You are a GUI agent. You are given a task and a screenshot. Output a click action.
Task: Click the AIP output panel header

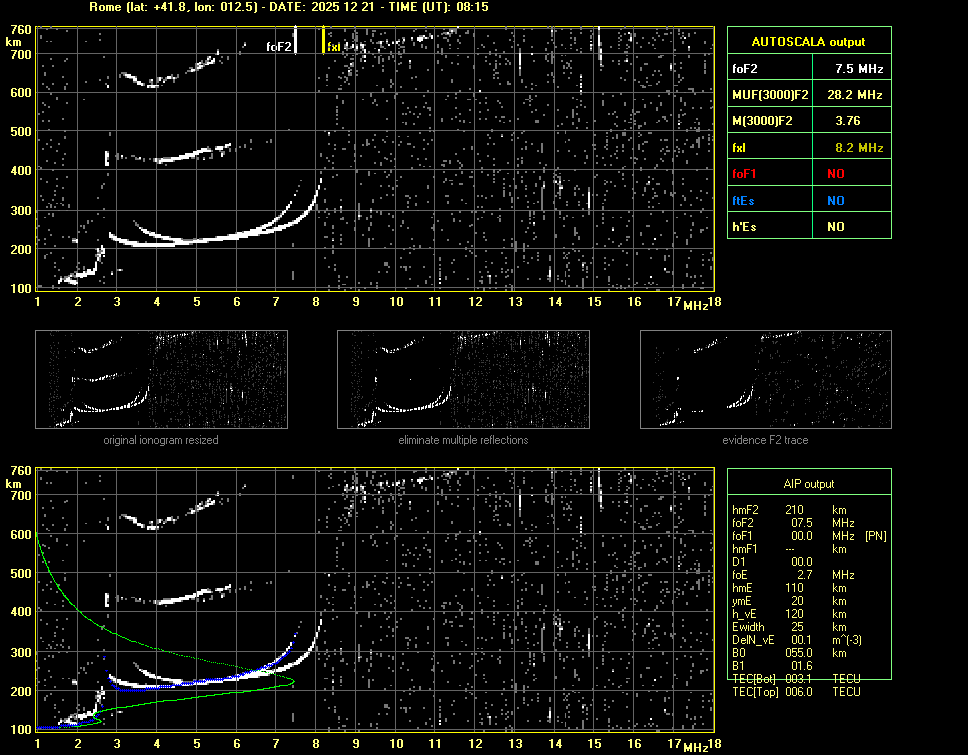pyautogui.click(x=808, y=484)
